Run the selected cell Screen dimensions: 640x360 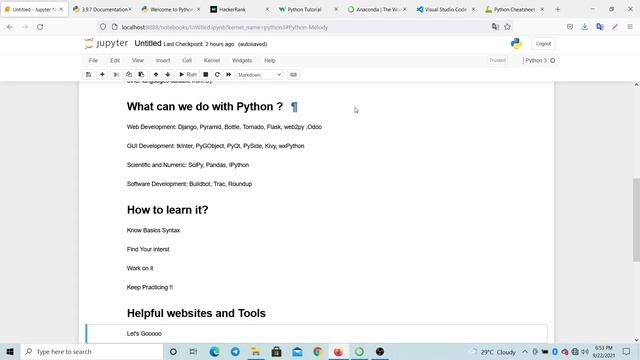tap(188, 75)
